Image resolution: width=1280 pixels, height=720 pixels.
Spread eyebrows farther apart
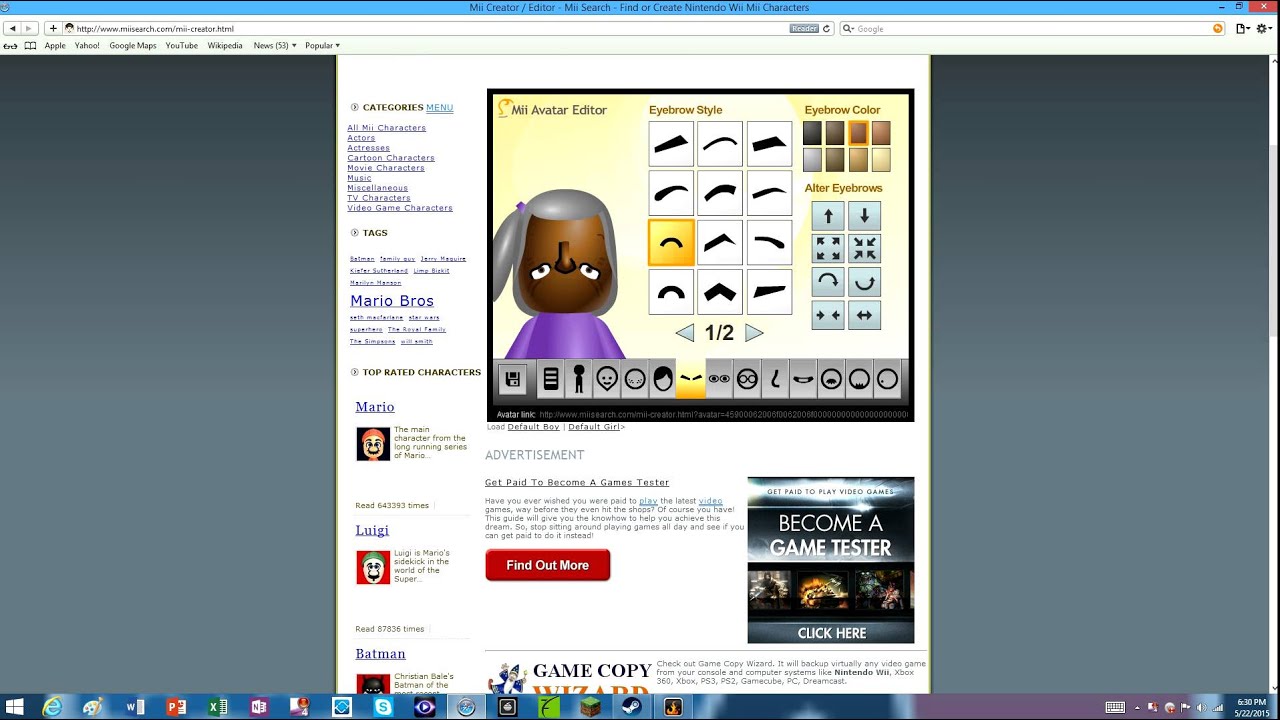(x=864, y=315)
